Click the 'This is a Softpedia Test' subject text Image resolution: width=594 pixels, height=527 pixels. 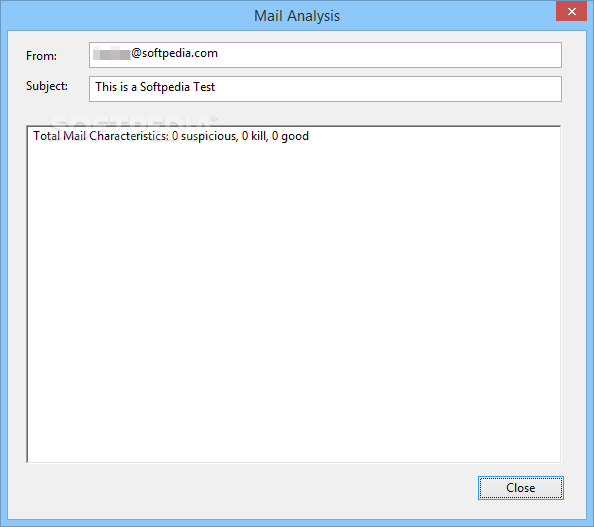155,87
